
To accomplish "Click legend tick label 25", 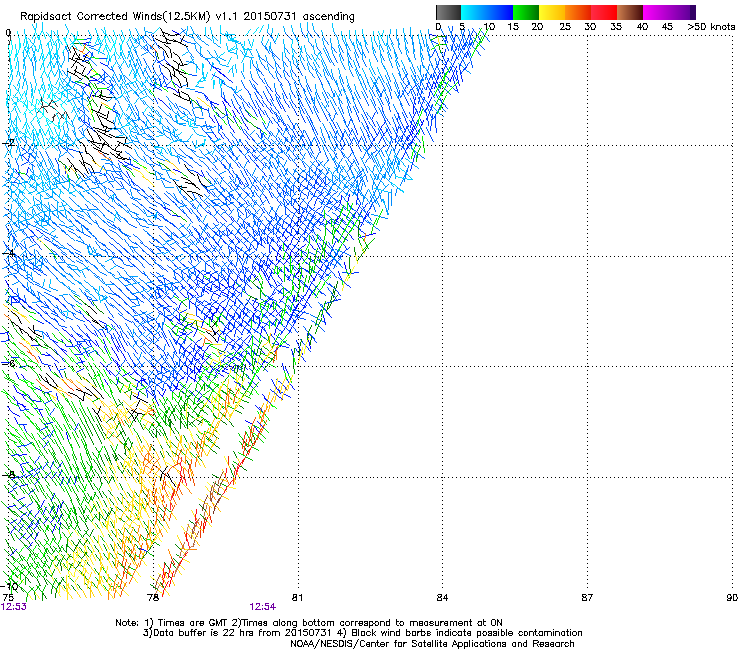I will [565, 27].
